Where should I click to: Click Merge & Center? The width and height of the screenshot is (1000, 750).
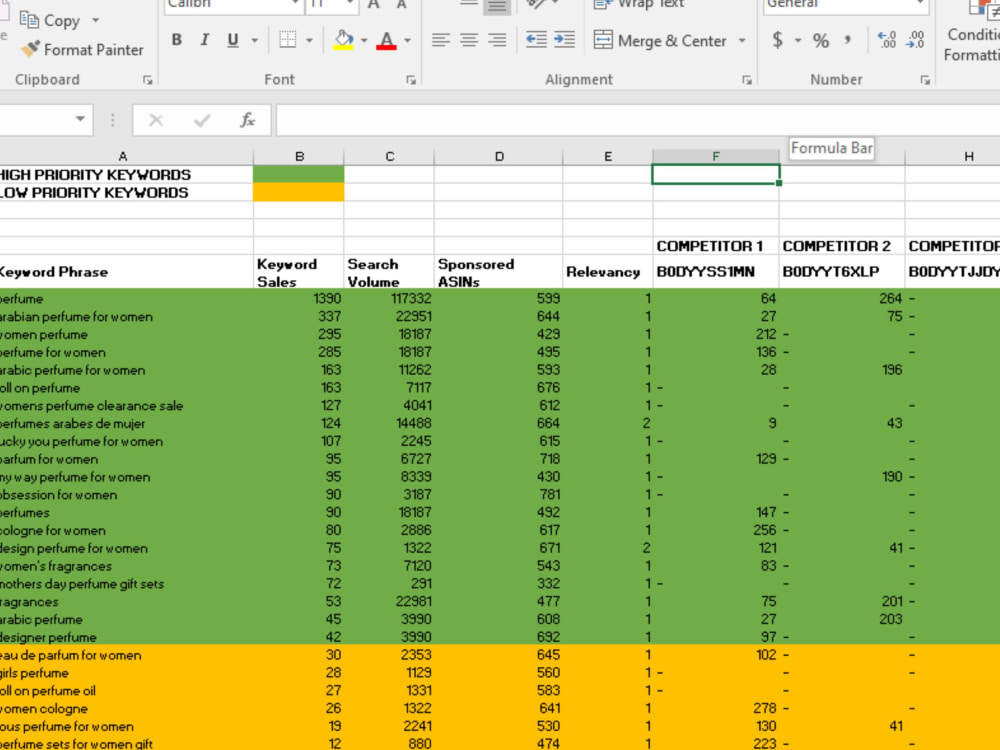660,40
